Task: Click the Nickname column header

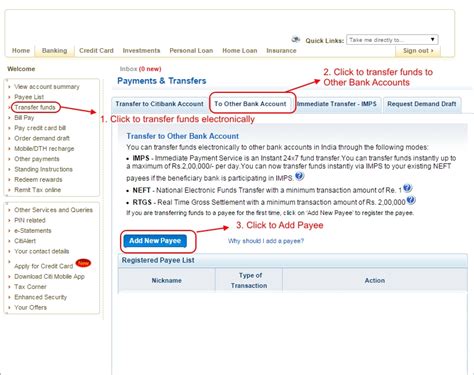Action: (167, 281)
